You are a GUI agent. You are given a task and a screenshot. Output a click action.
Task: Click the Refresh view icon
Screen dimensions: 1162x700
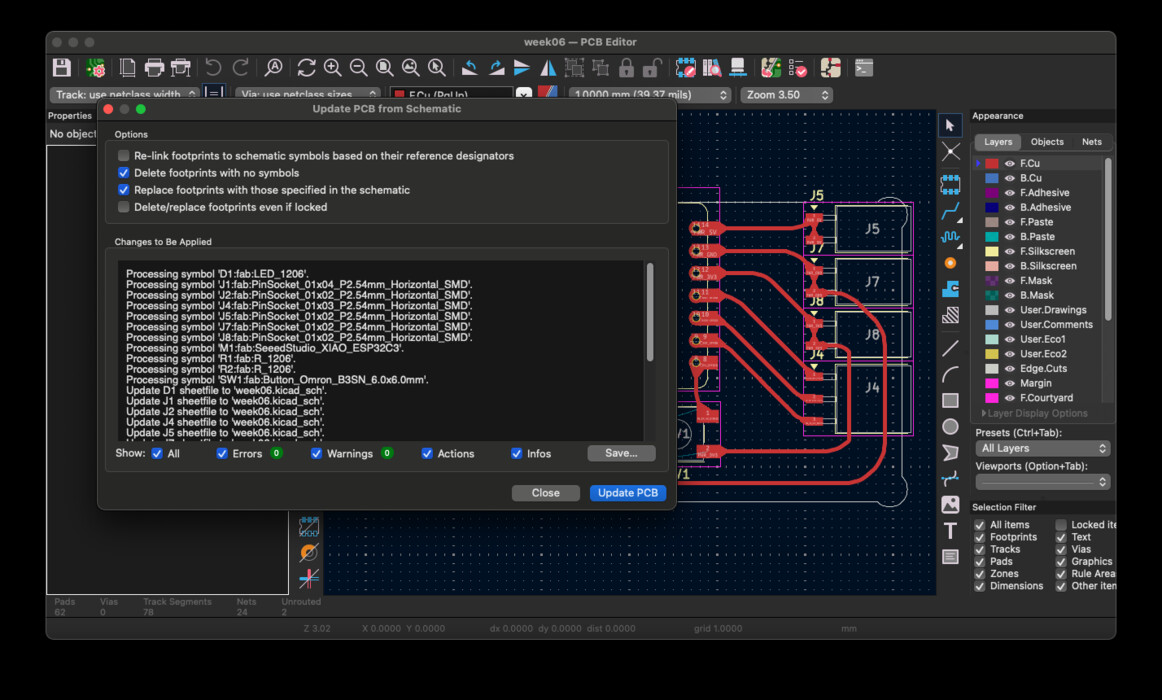306,68
